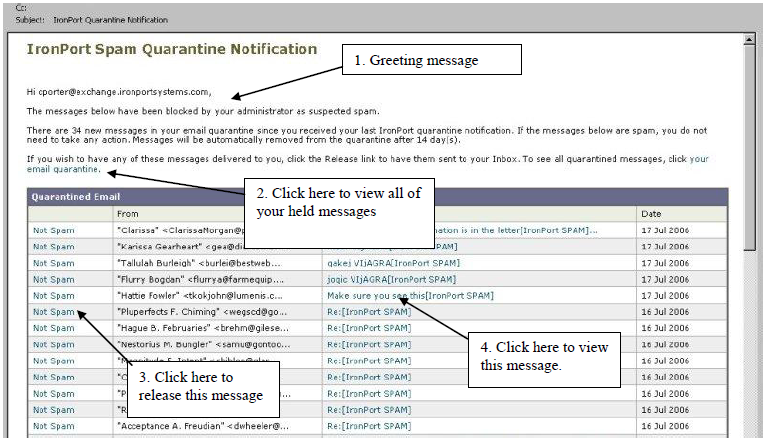Mark Flurry Bogdan's email as Not Spam
This screenshot has width=766, height=442.
[x=53, y=279]
